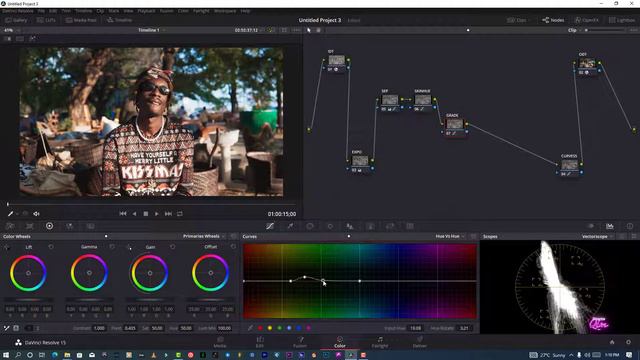Reset the Gamma color wheel

pos(112,247)
